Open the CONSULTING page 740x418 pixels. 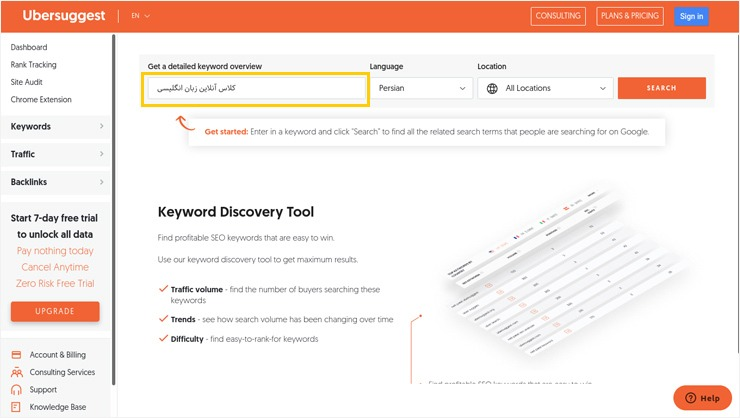point(558,16)
